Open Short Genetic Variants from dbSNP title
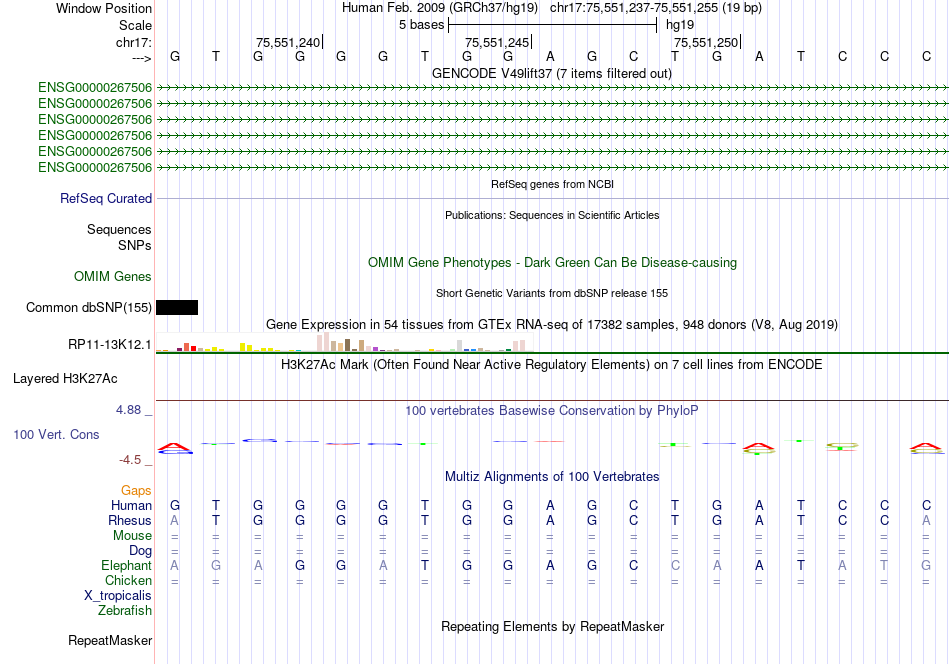The width and height of the screenshot is (950, 664). point(552,293)
